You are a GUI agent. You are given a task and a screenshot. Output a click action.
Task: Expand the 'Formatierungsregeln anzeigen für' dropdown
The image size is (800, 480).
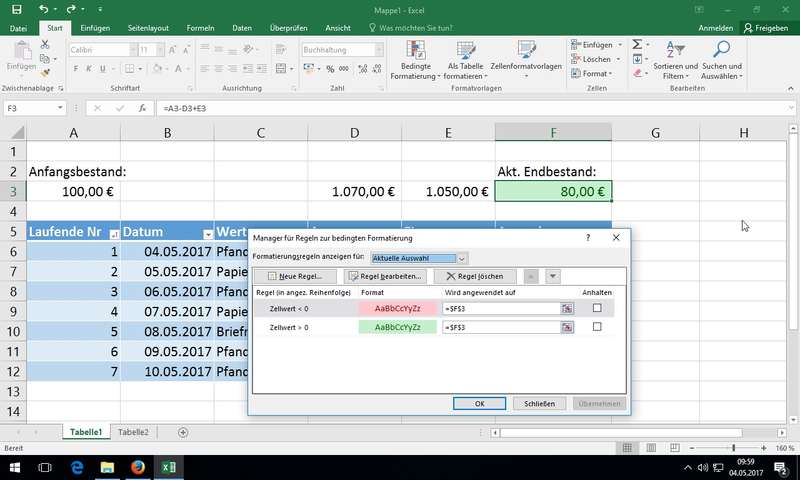462,258
